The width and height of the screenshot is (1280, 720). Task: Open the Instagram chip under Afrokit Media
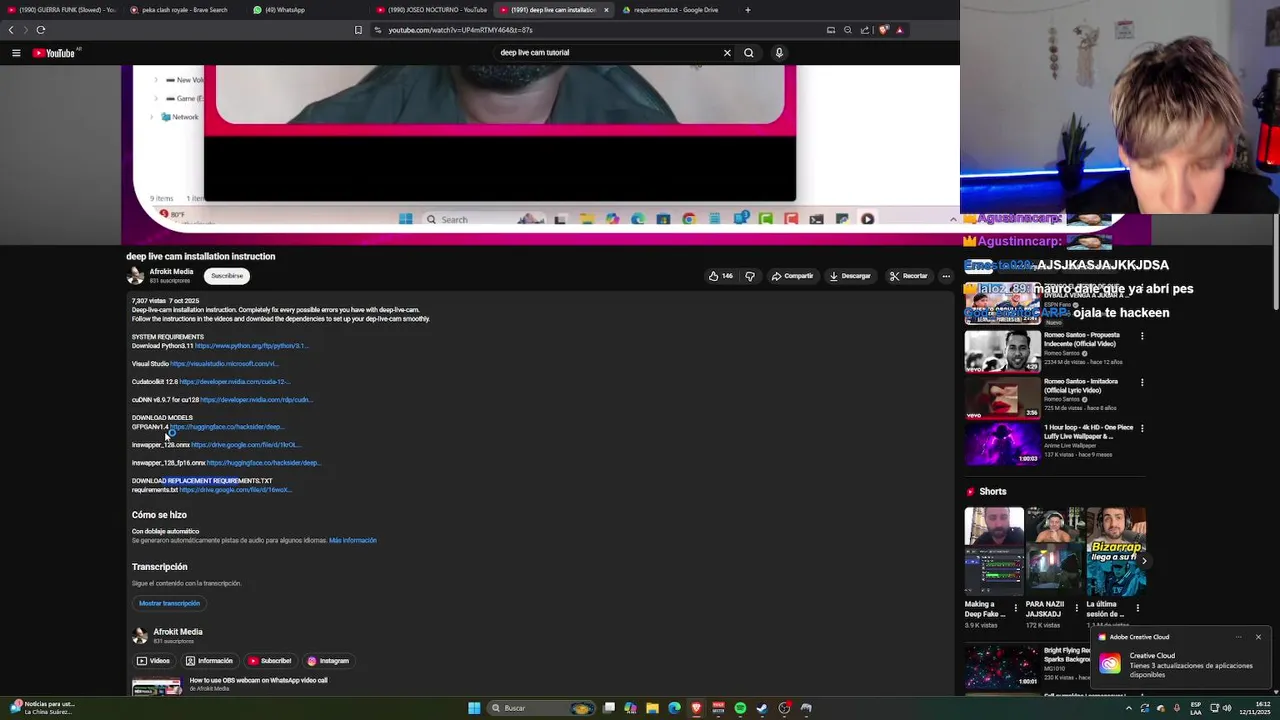pyautogui.click(x=328, y=661)
